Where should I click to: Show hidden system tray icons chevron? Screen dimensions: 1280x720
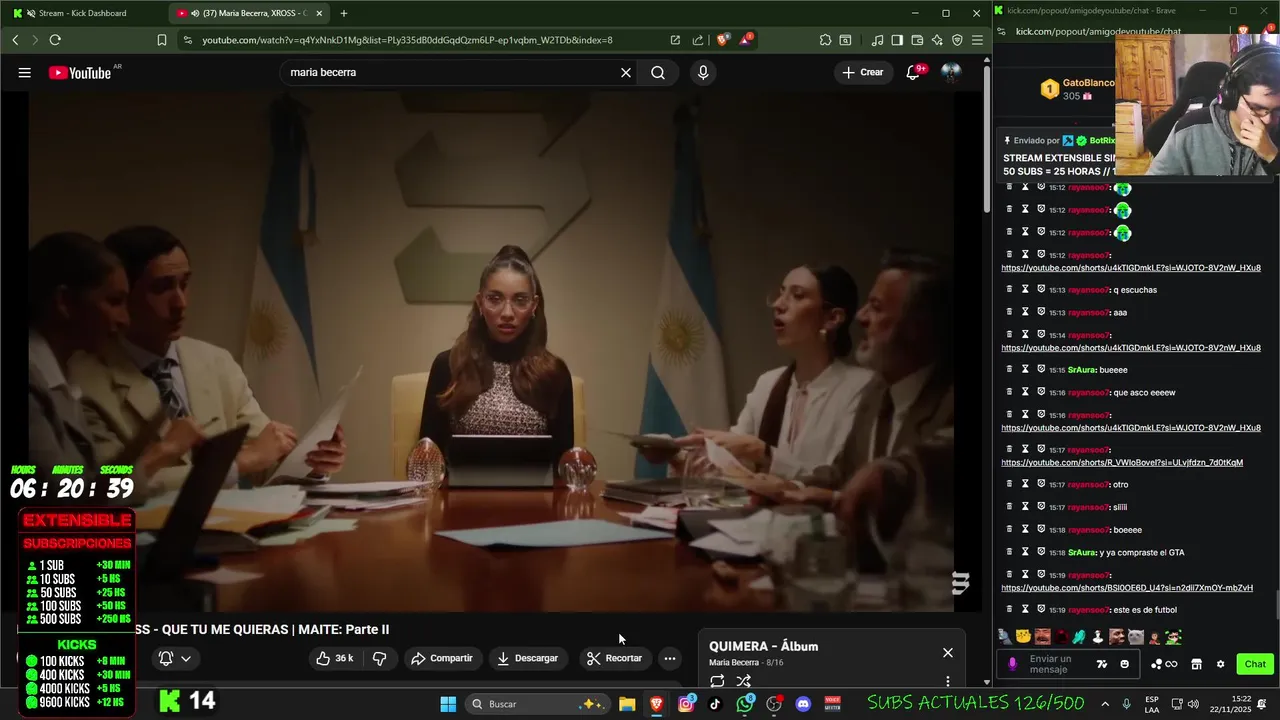[1105, 704]
